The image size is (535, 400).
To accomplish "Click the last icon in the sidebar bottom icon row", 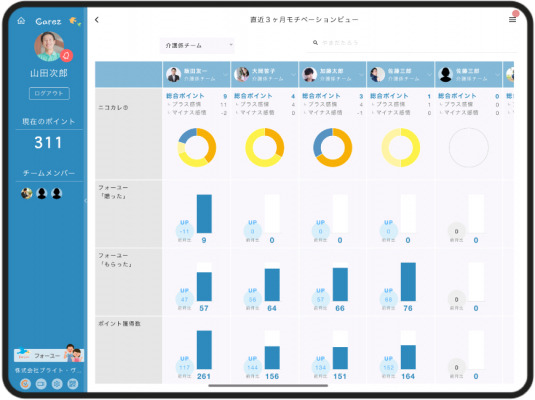I will click(x=73, y=384).
